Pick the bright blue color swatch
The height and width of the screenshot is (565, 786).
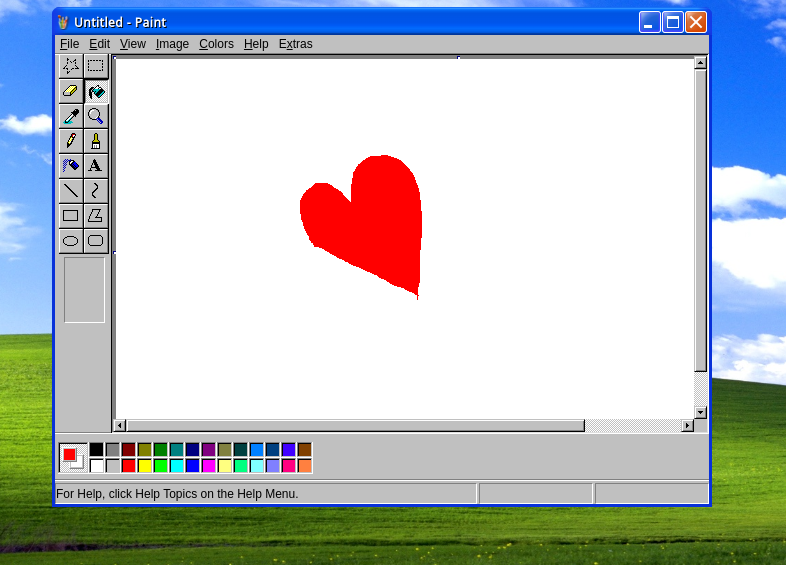click(192, 466)
